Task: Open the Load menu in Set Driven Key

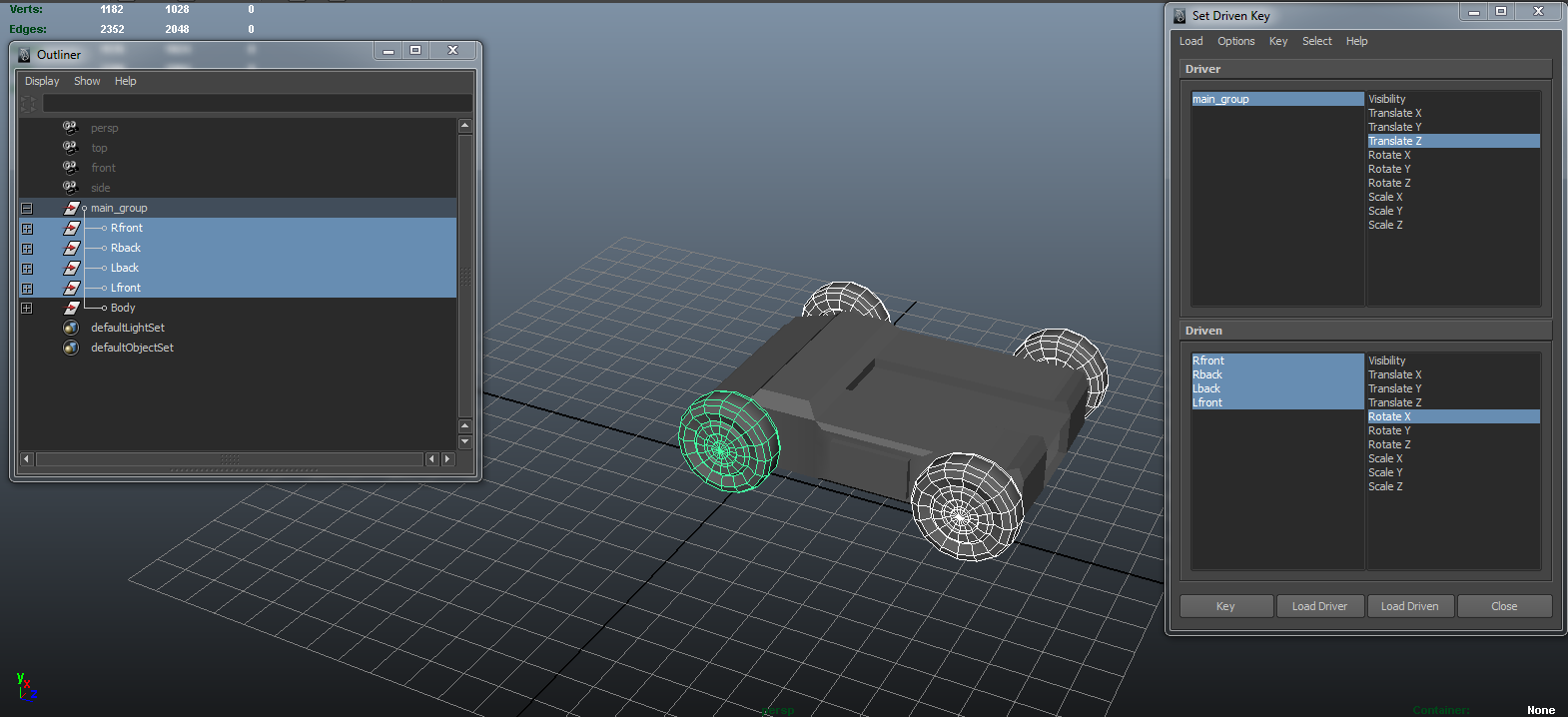Action: coord(1190,41)
